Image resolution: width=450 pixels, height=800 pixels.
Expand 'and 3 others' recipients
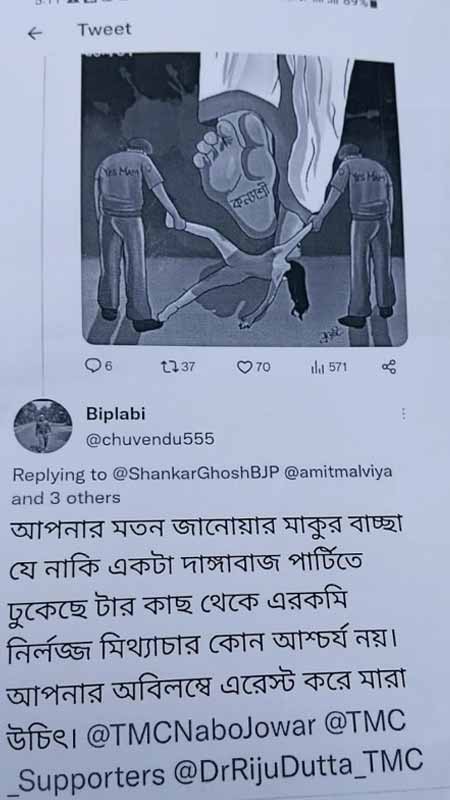(x=66, y=498)
